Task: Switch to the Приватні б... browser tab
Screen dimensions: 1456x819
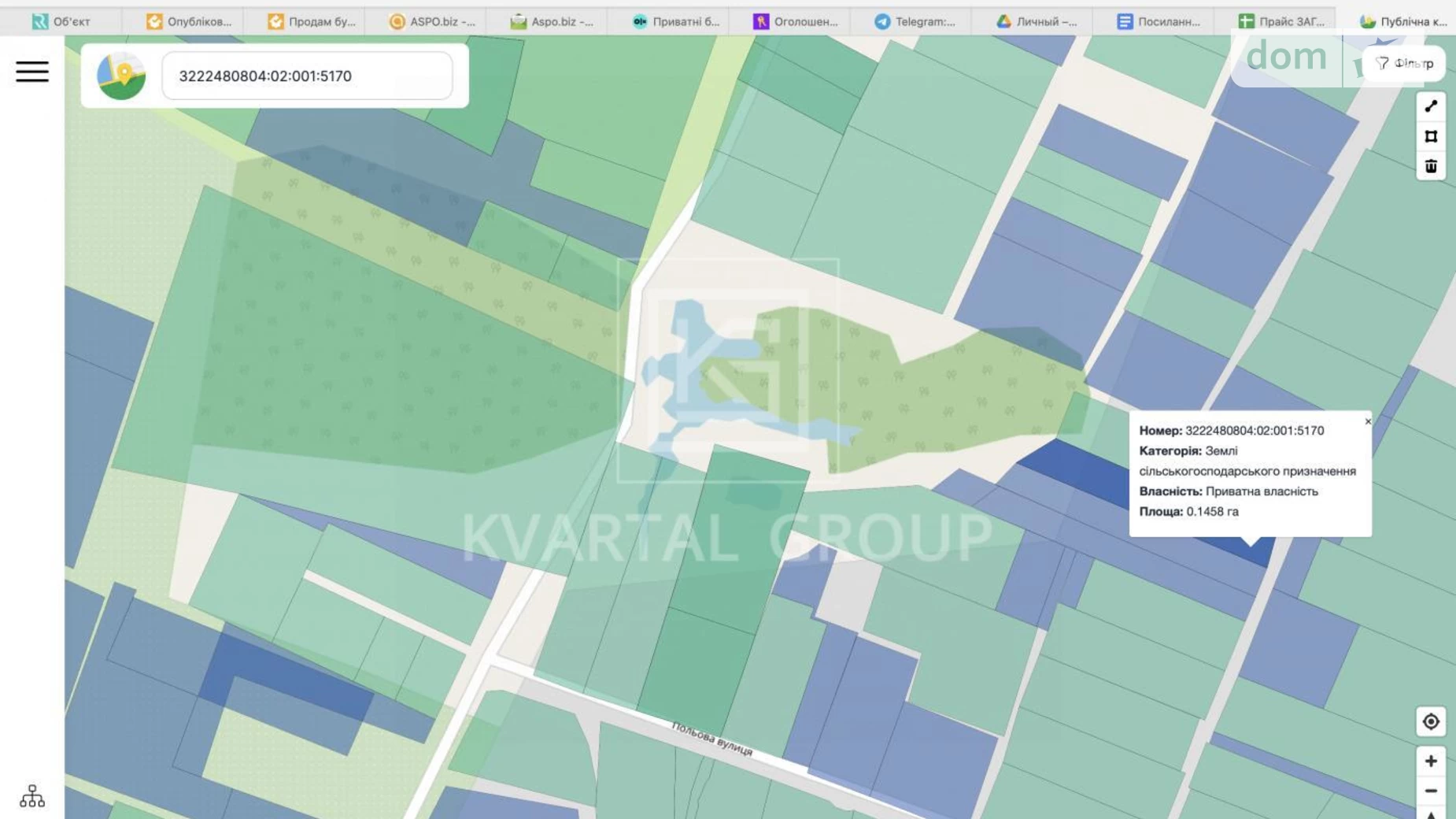Action: tap(676, 21)
